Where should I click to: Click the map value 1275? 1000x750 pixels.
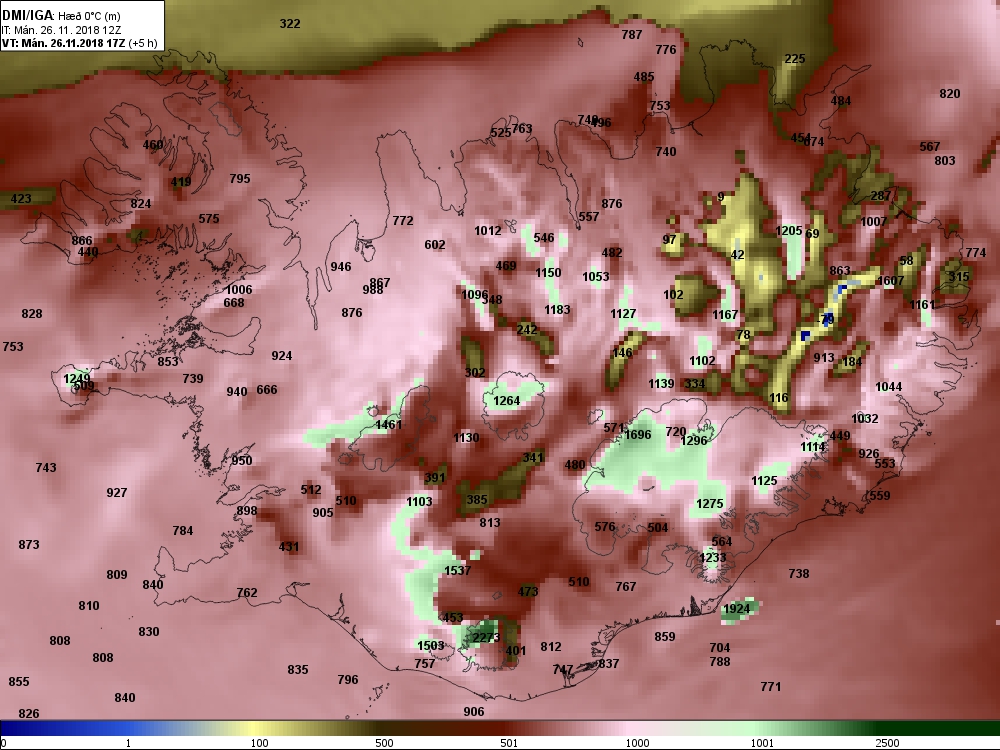pos(709,504)
